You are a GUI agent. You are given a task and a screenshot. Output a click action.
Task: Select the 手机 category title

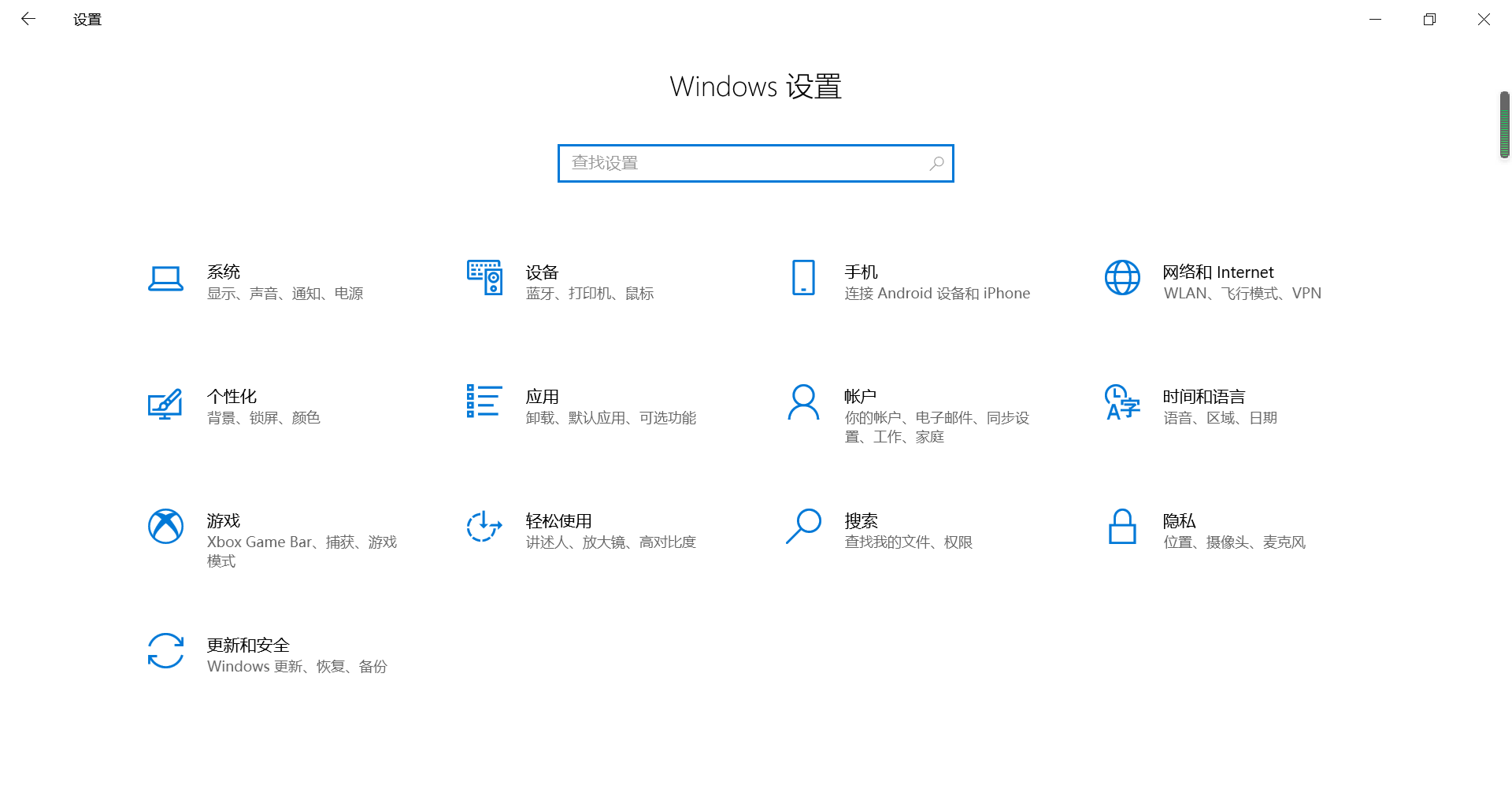click(x=861, y=272)
